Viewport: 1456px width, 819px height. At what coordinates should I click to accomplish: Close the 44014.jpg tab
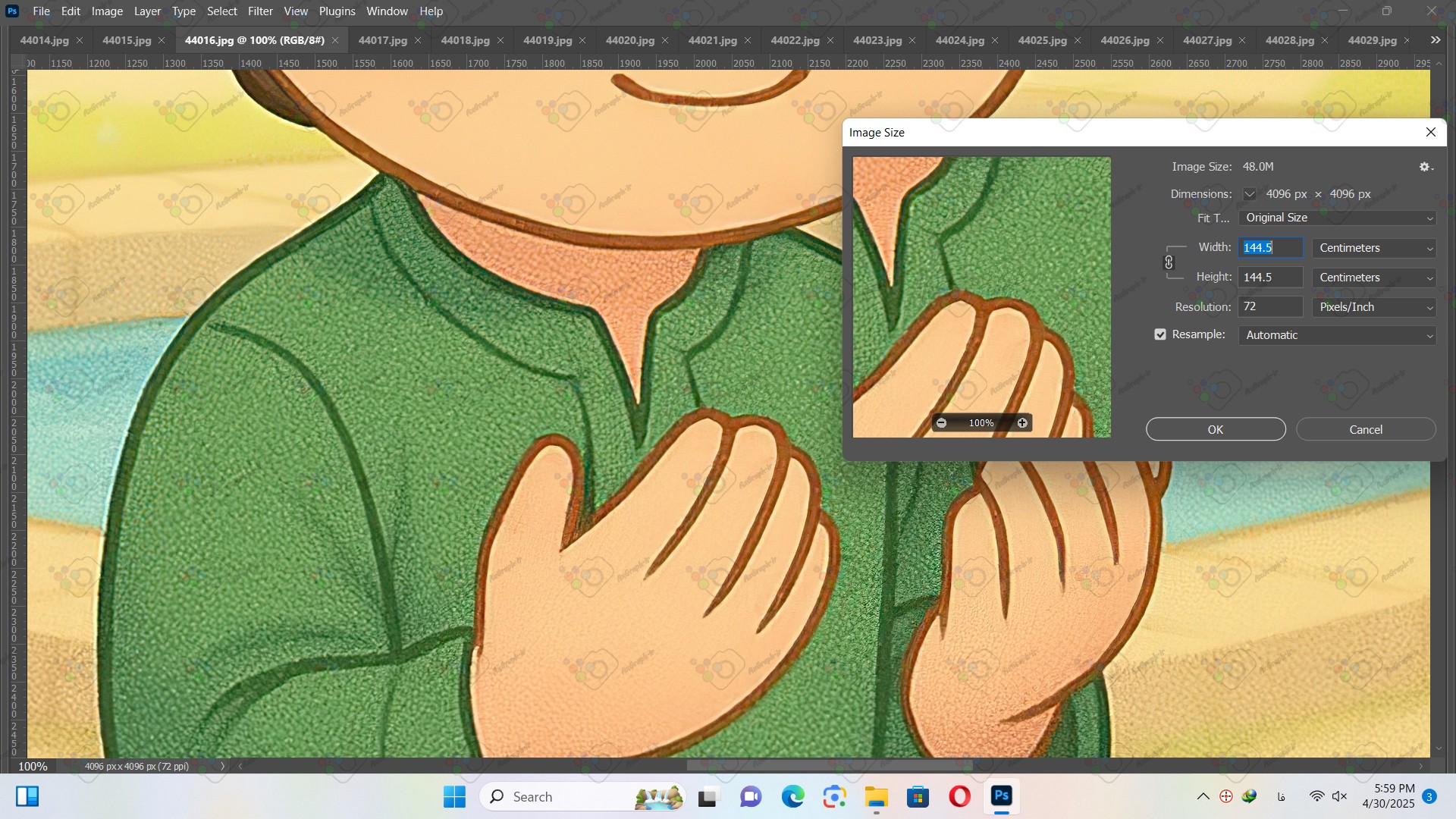tap(80, 41)
